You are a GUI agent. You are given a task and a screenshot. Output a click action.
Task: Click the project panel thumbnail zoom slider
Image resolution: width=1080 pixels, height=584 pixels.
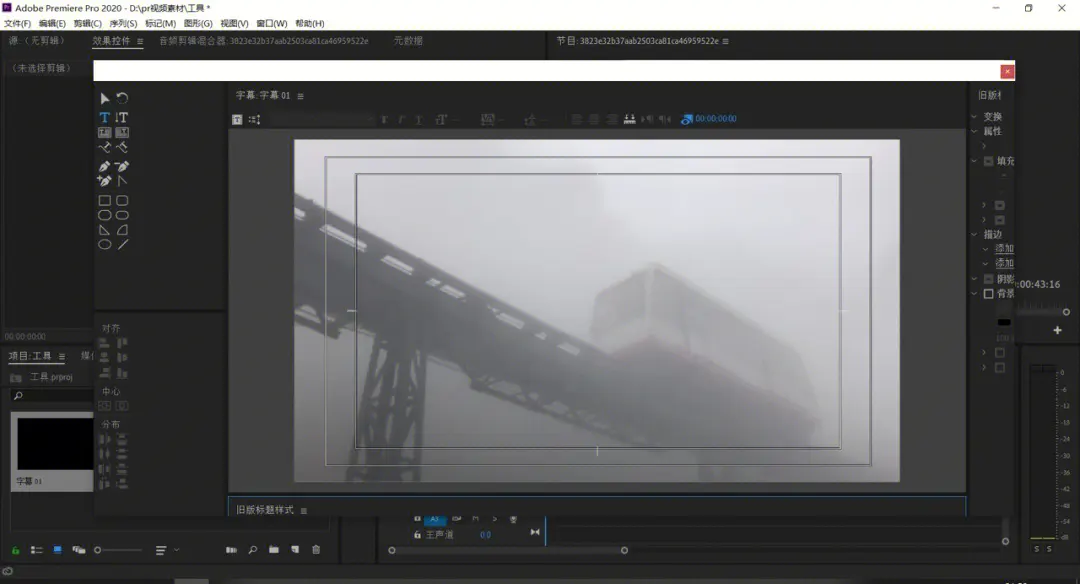(x=98, y=550)
